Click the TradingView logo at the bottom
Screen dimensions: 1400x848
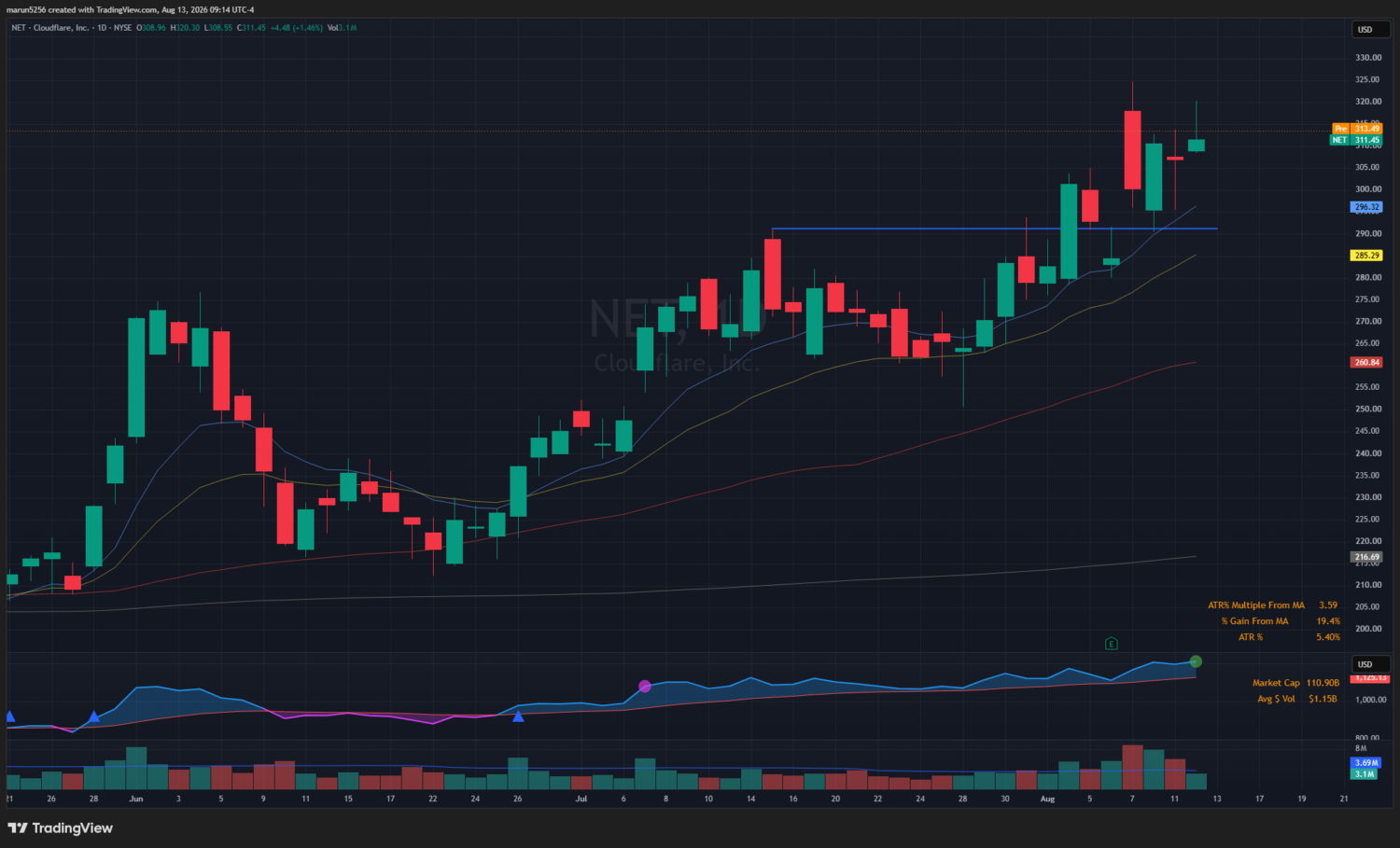pyautogui.click(x=61, y=828)
